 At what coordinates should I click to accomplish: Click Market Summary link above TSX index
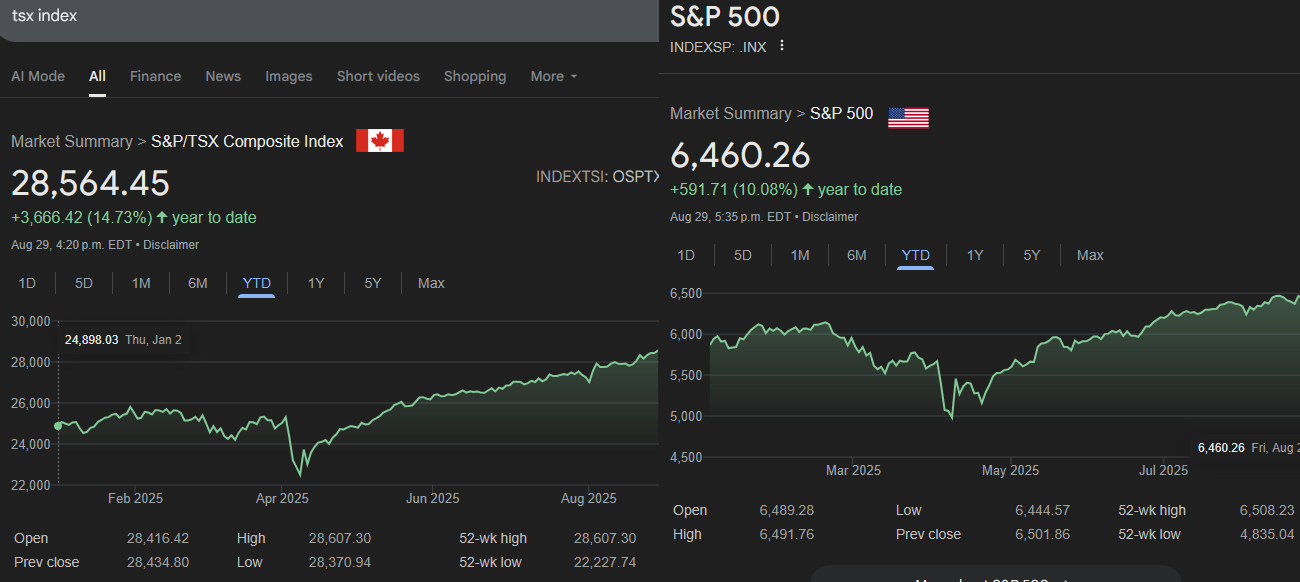pos(71,141)
